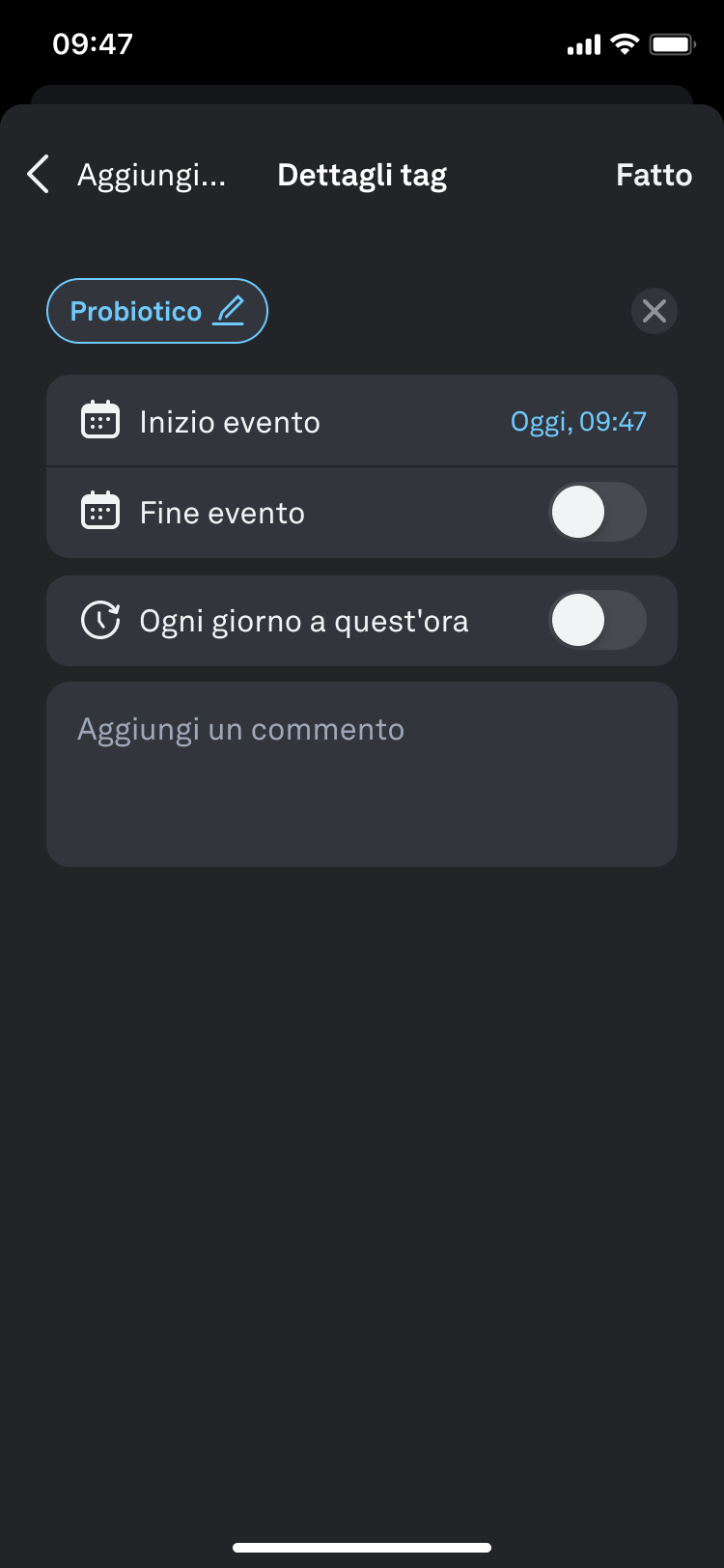
Task: Enable the Fine evento toggle
Action: [x=597, y=512]
